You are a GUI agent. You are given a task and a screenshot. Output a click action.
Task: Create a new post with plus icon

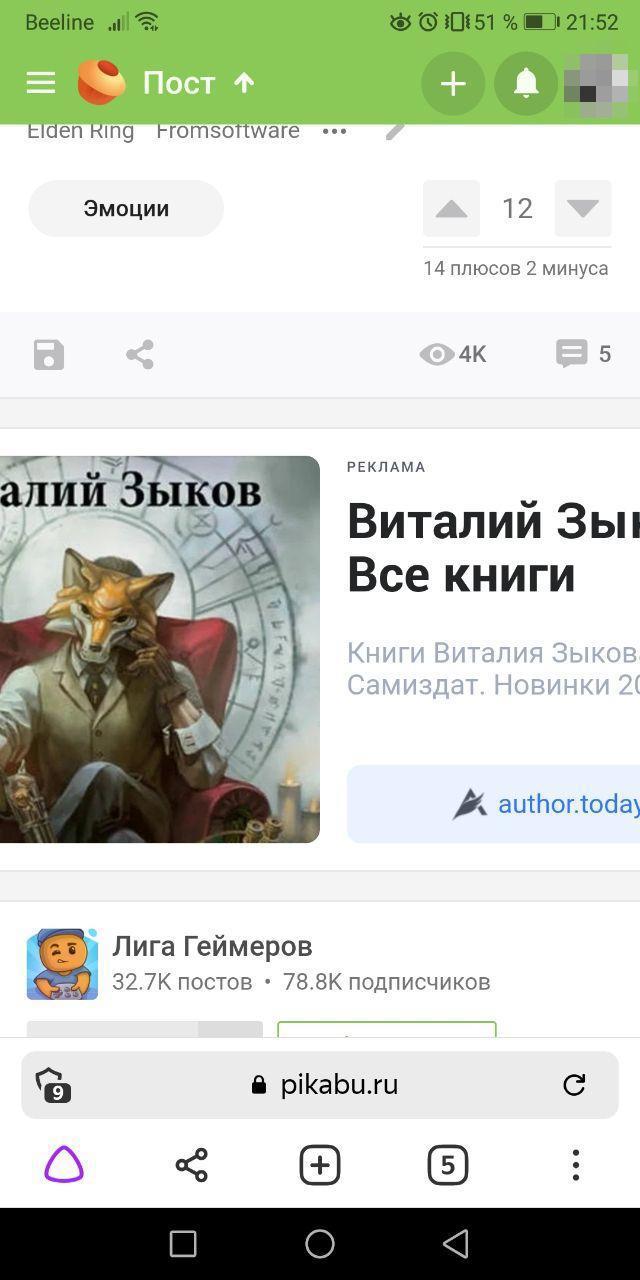(453, 84)
